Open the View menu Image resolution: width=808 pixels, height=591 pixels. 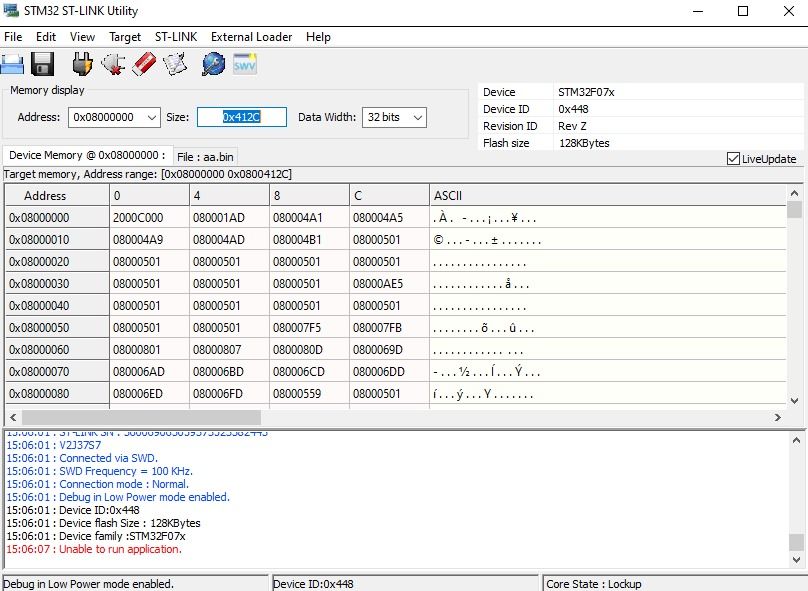tap(82, 37)
